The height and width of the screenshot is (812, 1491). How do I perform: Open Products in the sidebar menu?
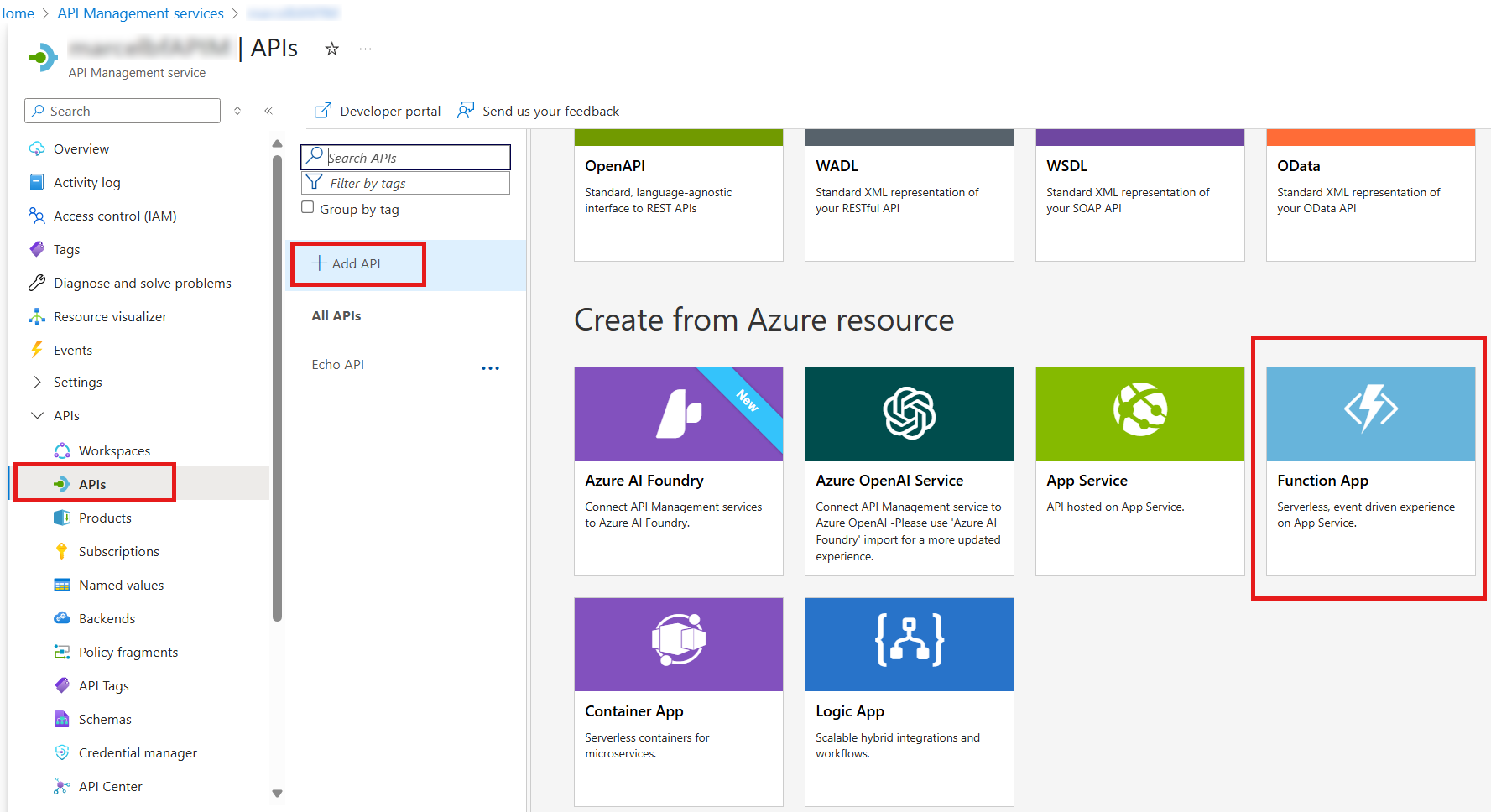[105, 518]
